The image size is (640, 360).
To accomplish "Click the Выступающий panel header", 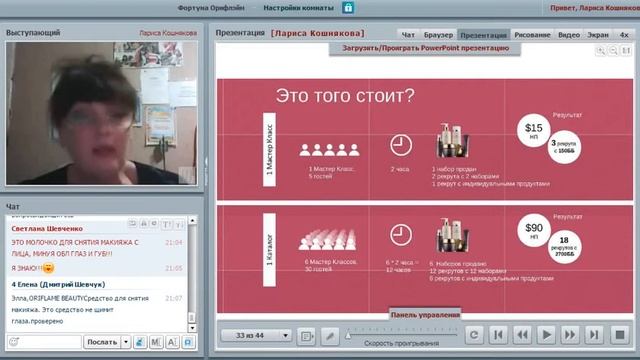I will [33, 33].
